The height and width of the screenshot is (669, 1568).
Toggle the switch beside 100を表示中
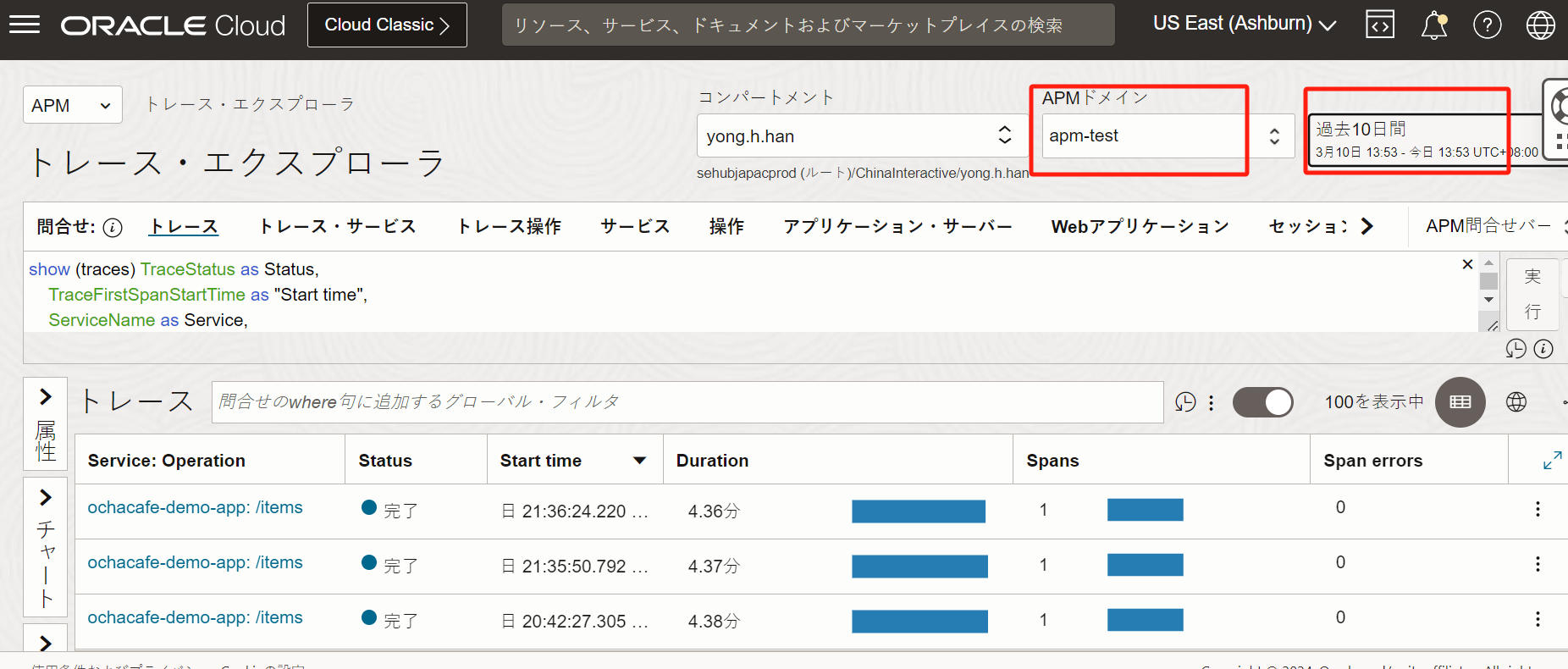click(1262, 402)
